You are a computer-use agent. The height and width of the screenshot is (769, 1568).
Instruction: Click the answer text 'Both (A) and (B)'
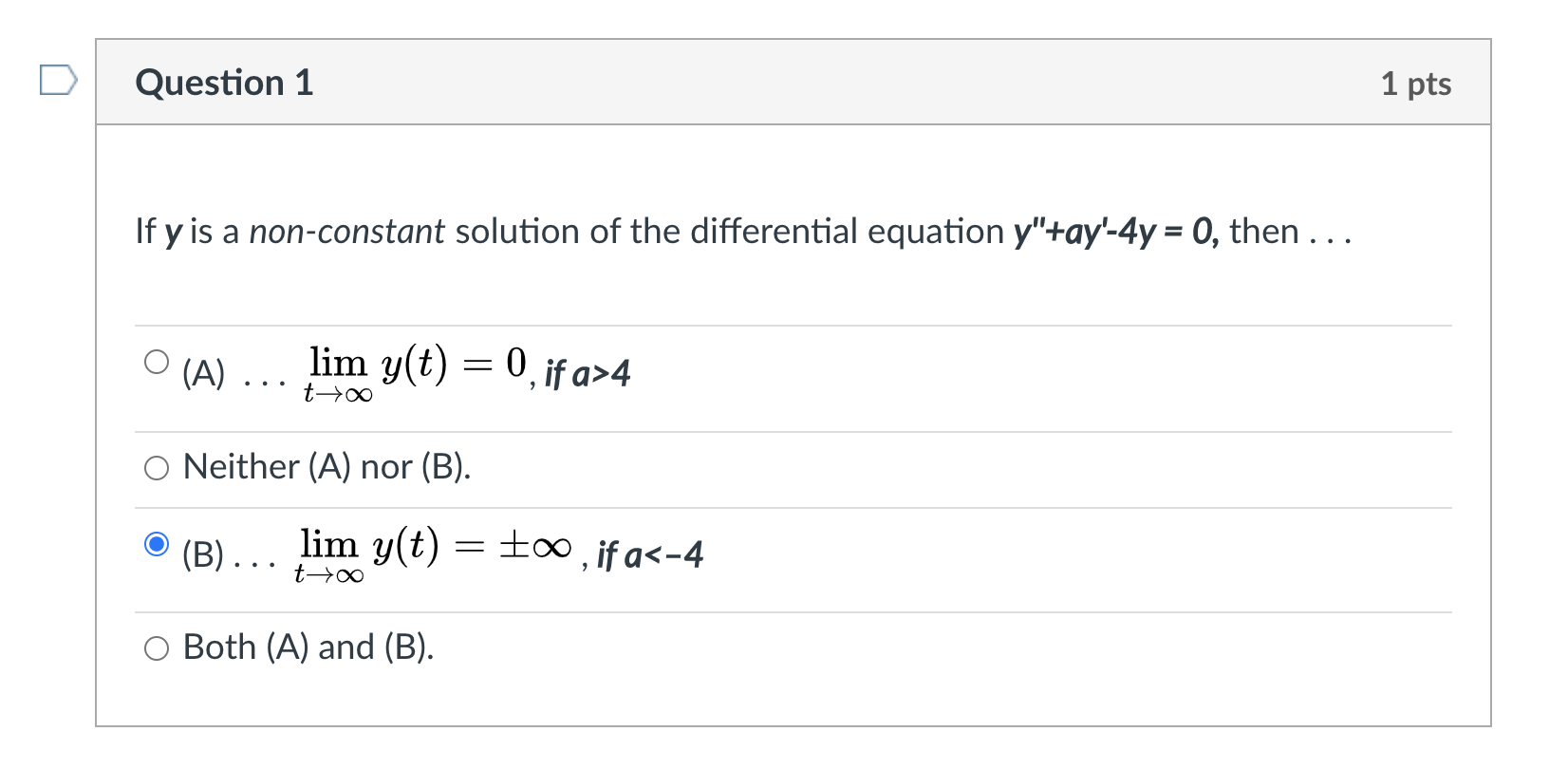tap(308, 647)
